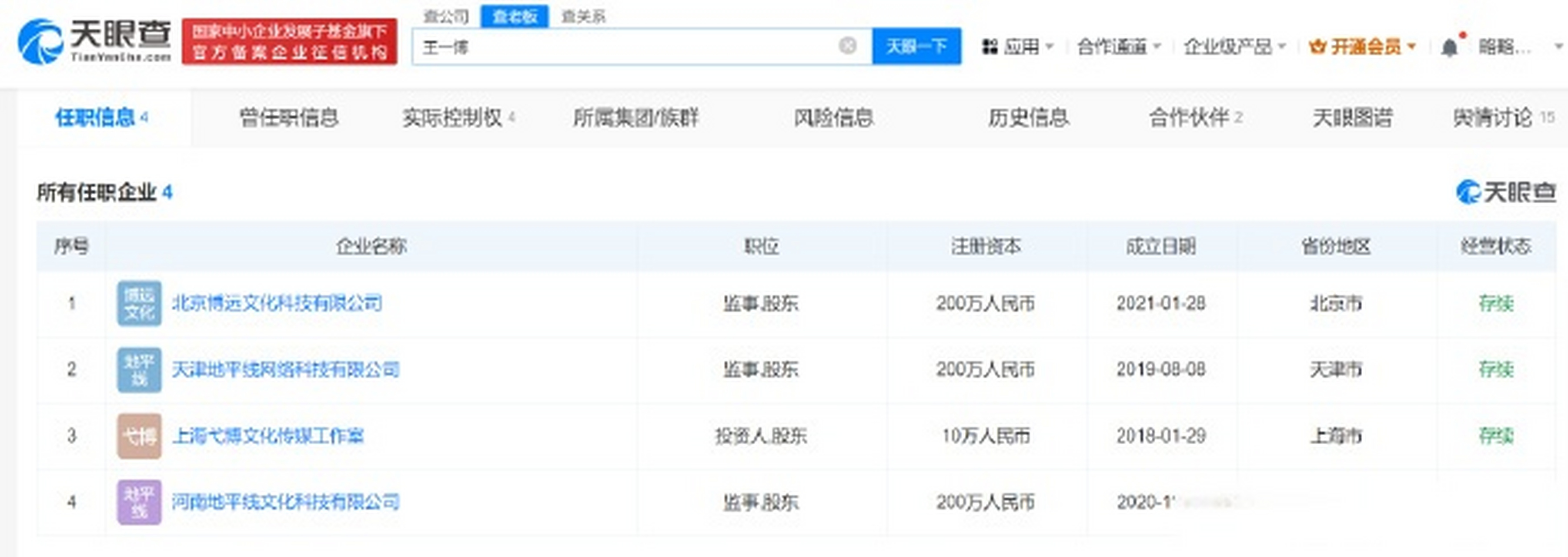Viewport: 1568px width, 557px height.
Task: Click the notification bell icon
Action: [x=1449, y=46]
